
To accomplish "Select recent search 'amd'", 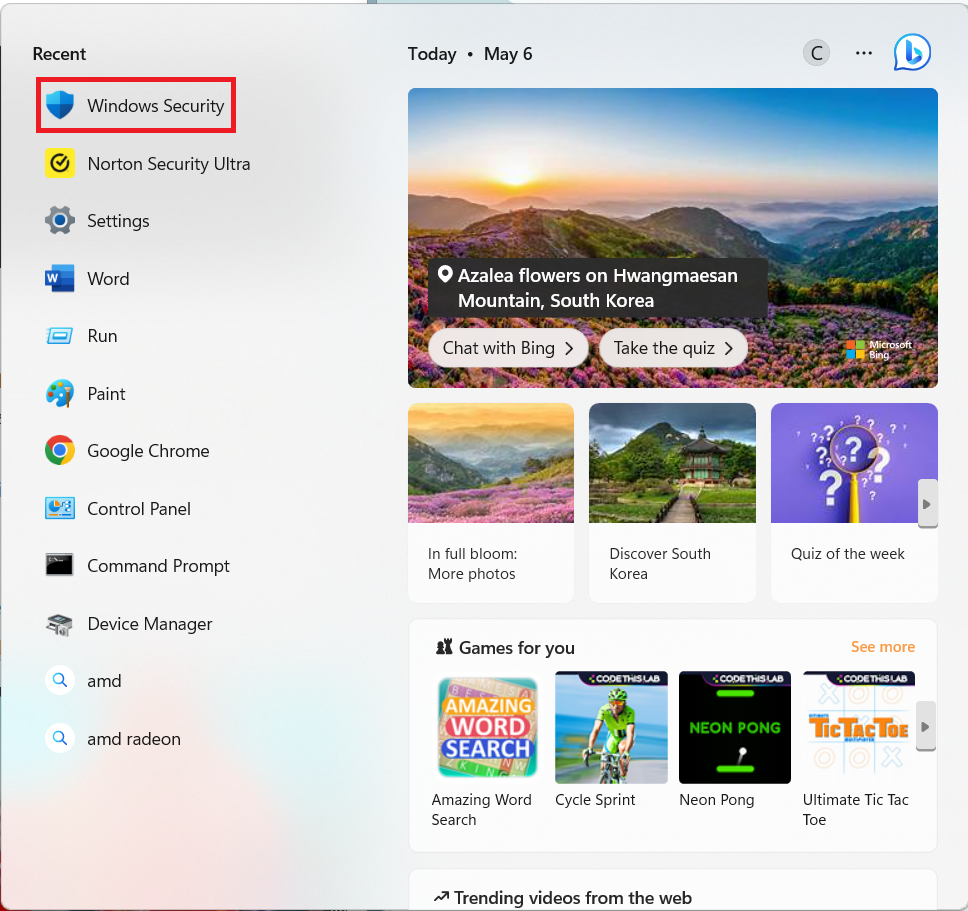I will coord(104,681).
